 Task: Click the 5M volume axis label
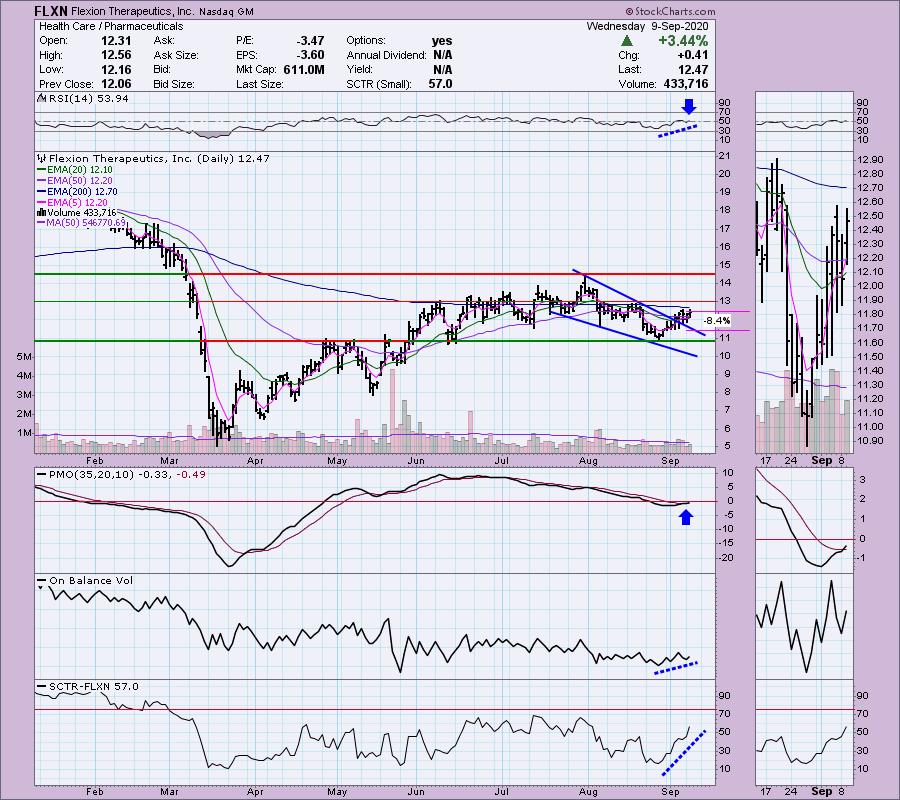pos(24,357)
